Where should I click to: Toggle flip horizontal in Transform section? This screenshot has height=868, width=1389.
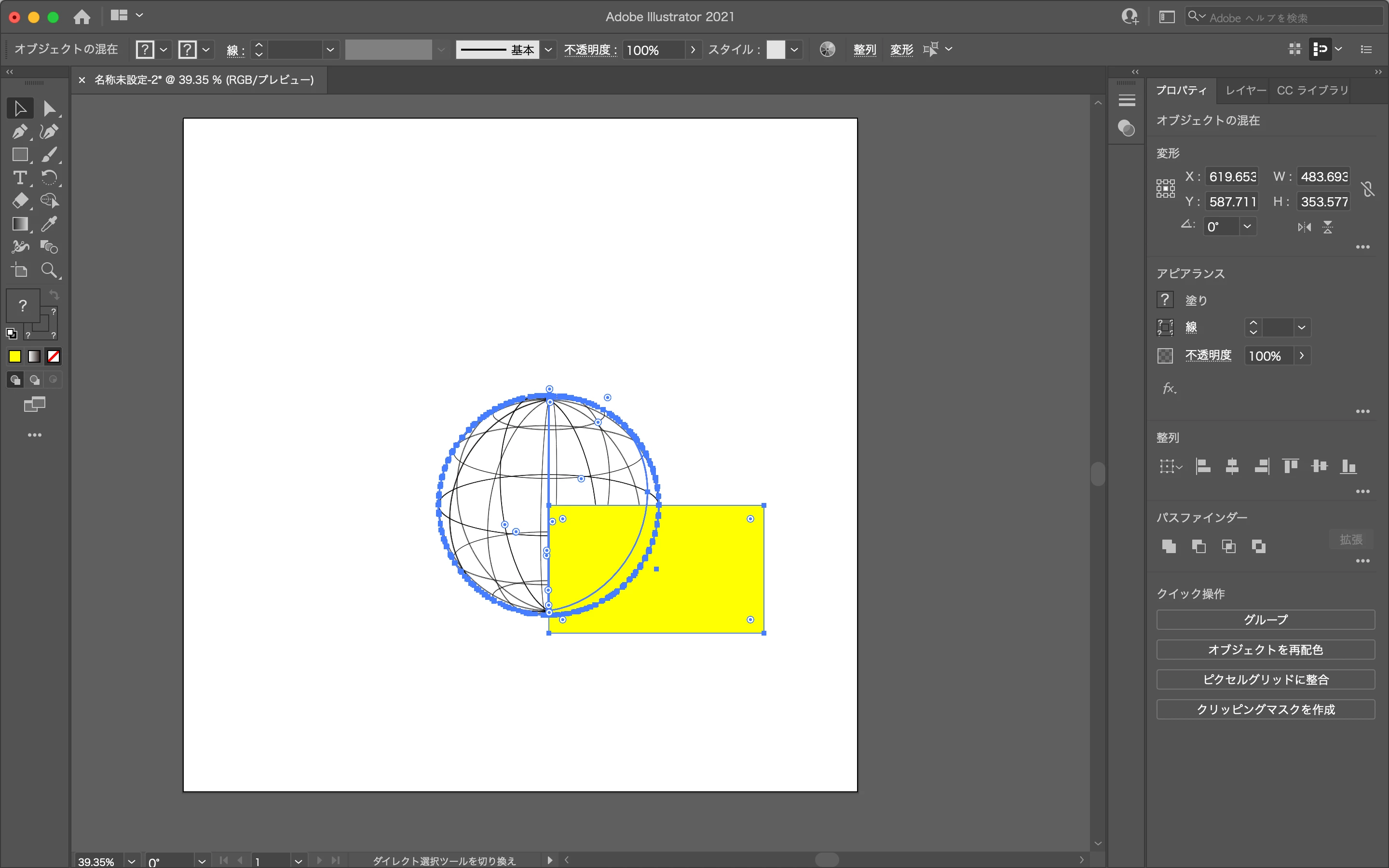coord(1304,227)
